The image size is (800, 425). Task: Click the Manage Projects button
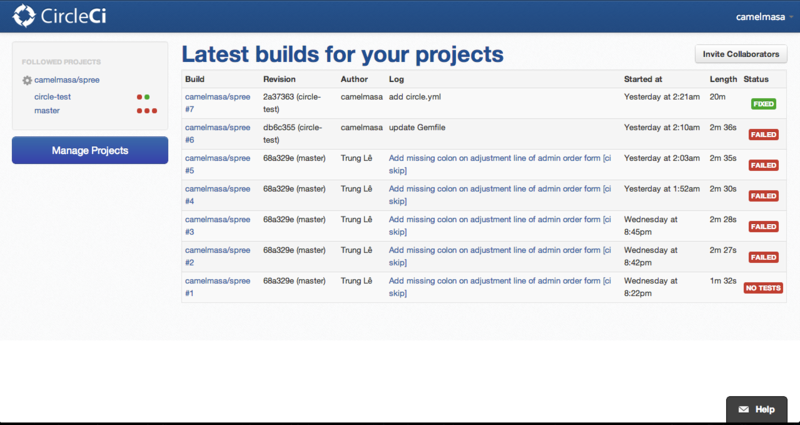(x=90, y=151)
